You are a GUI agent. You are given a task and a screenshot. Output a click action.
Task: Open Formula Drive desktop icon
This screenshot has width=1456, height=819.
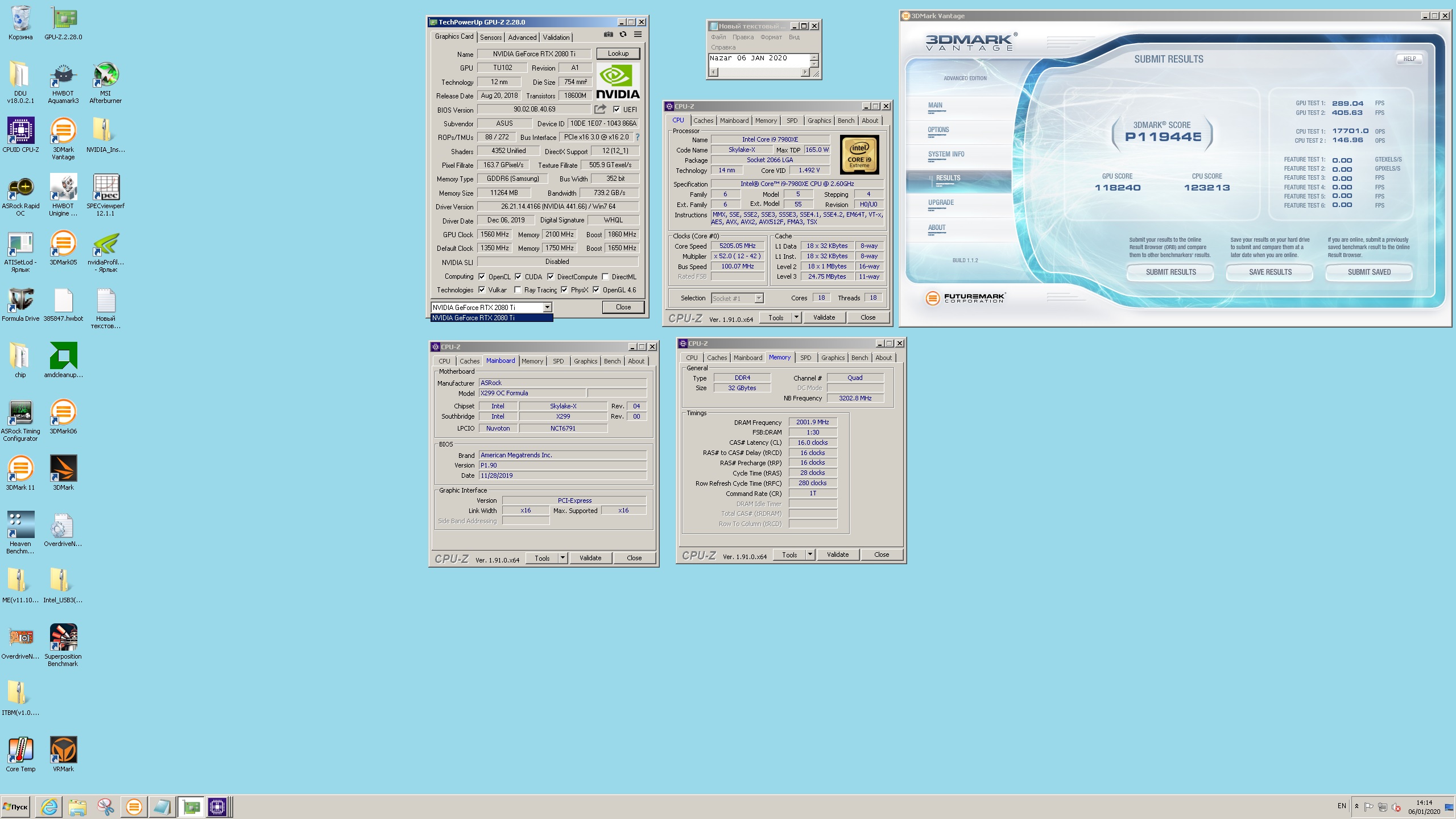click(21, 304)
